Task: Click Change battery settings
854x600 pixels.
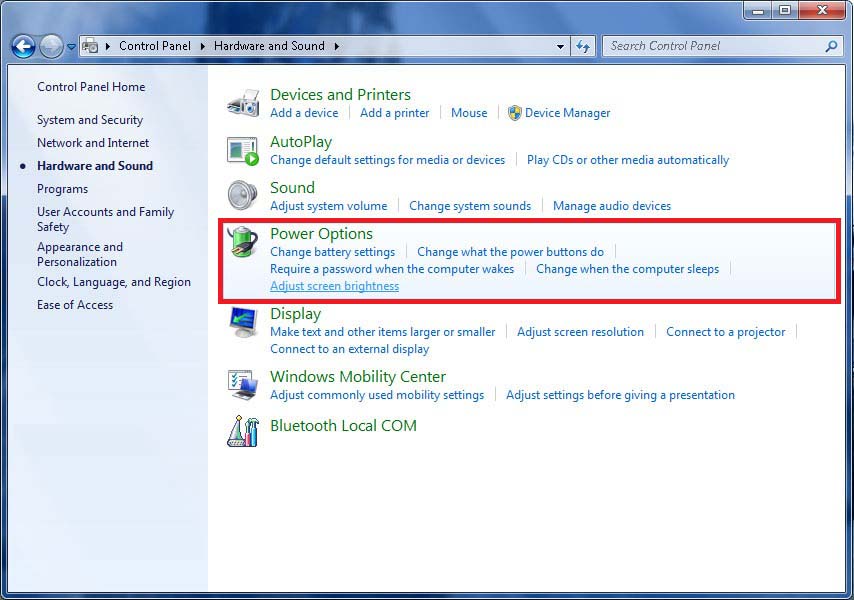Action: click(332, 252)
